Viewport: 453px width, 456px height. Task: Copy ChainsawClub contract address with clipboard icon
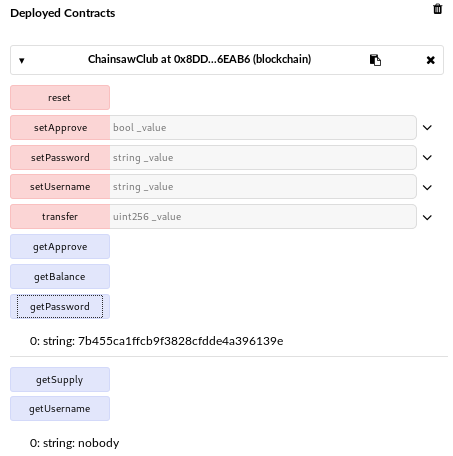pos(375,60)
